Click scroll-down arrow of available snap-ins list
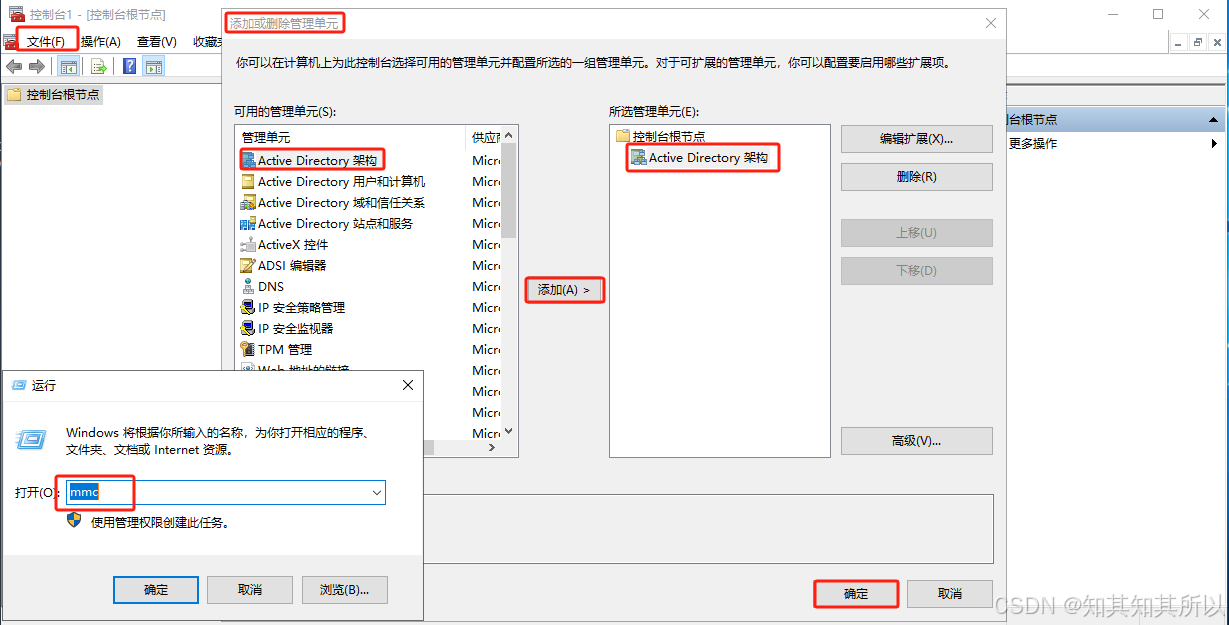Screen dimensions: 1229x625 [508, 431]
